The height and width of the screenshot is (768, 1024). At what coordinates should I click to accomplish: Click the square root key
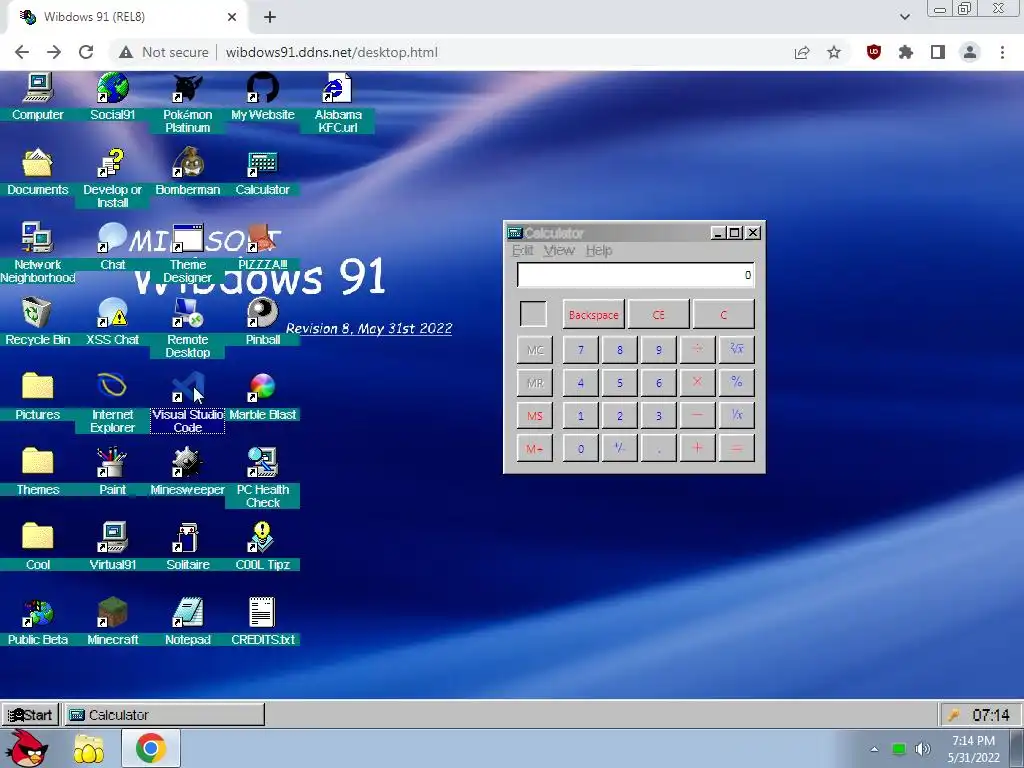coord(737,349)
